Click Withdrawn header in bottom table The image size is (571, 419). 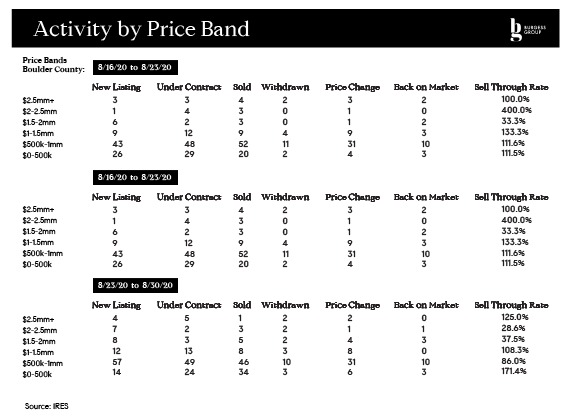coord(285,305)
